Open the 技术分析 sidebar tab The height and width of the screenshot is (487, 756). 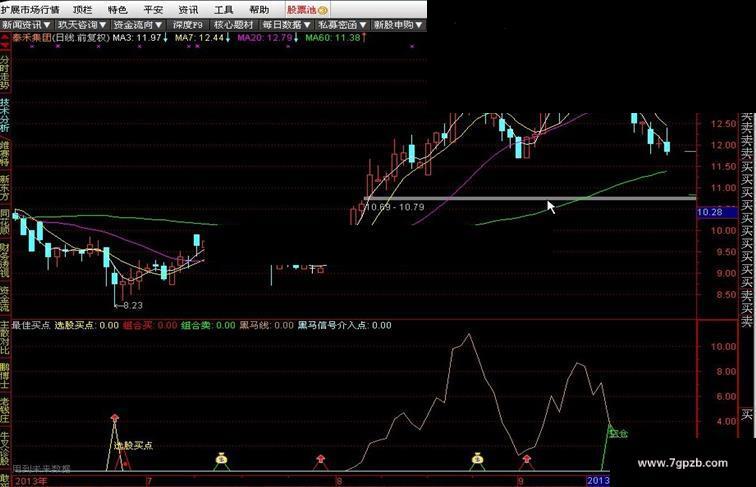5,116
